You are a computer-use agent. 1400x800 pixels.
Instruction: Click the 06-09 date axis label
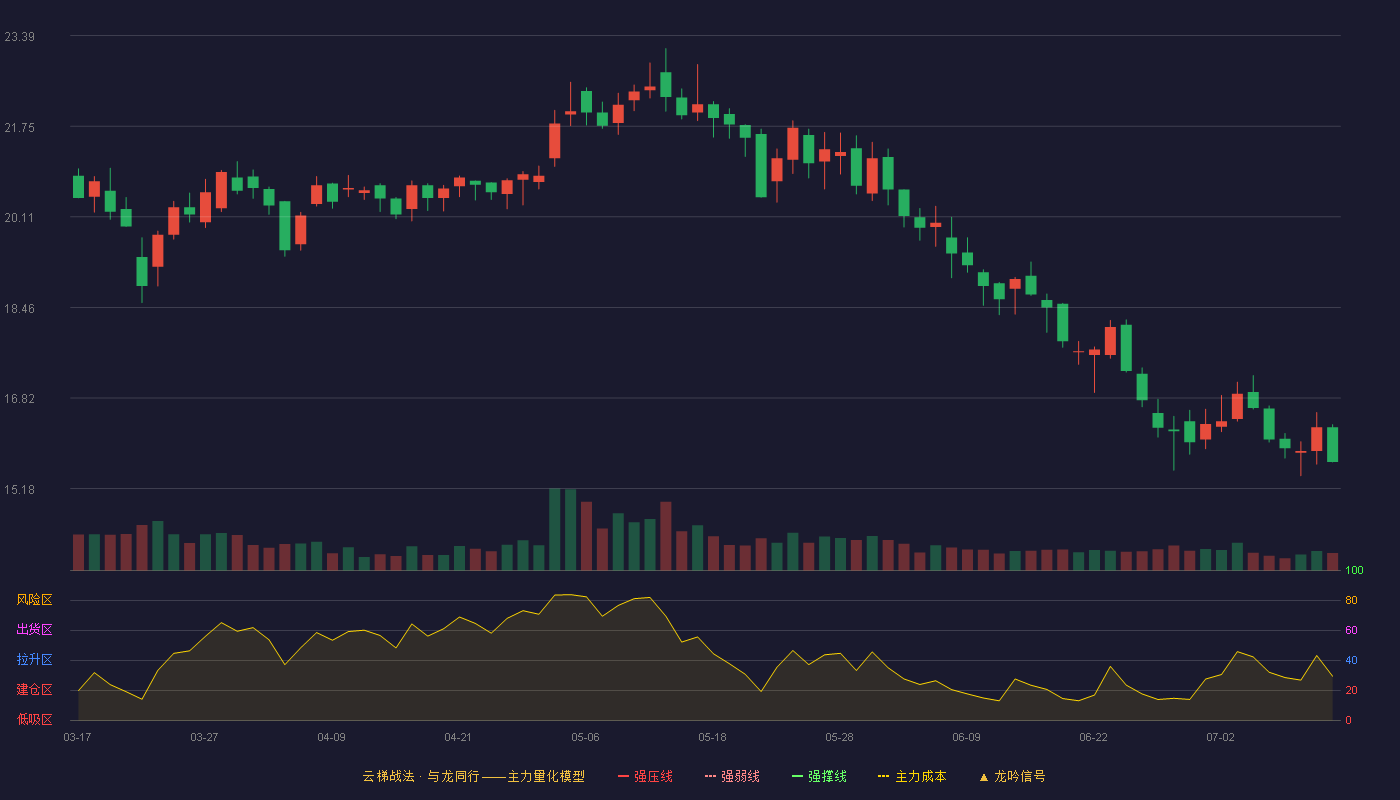[x=966, y=737]
